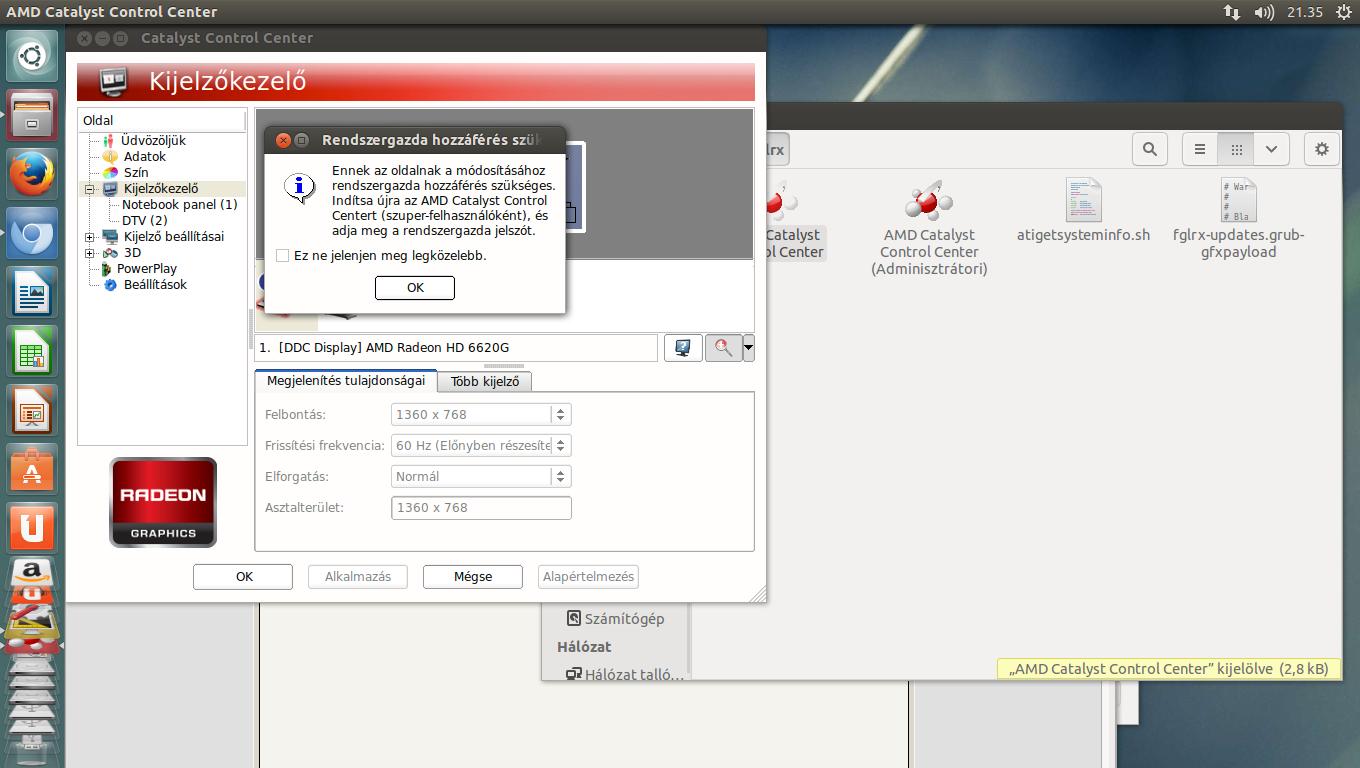
Task: Click the Asztalterület 1360 x 768 field
Action: point(481,507)
